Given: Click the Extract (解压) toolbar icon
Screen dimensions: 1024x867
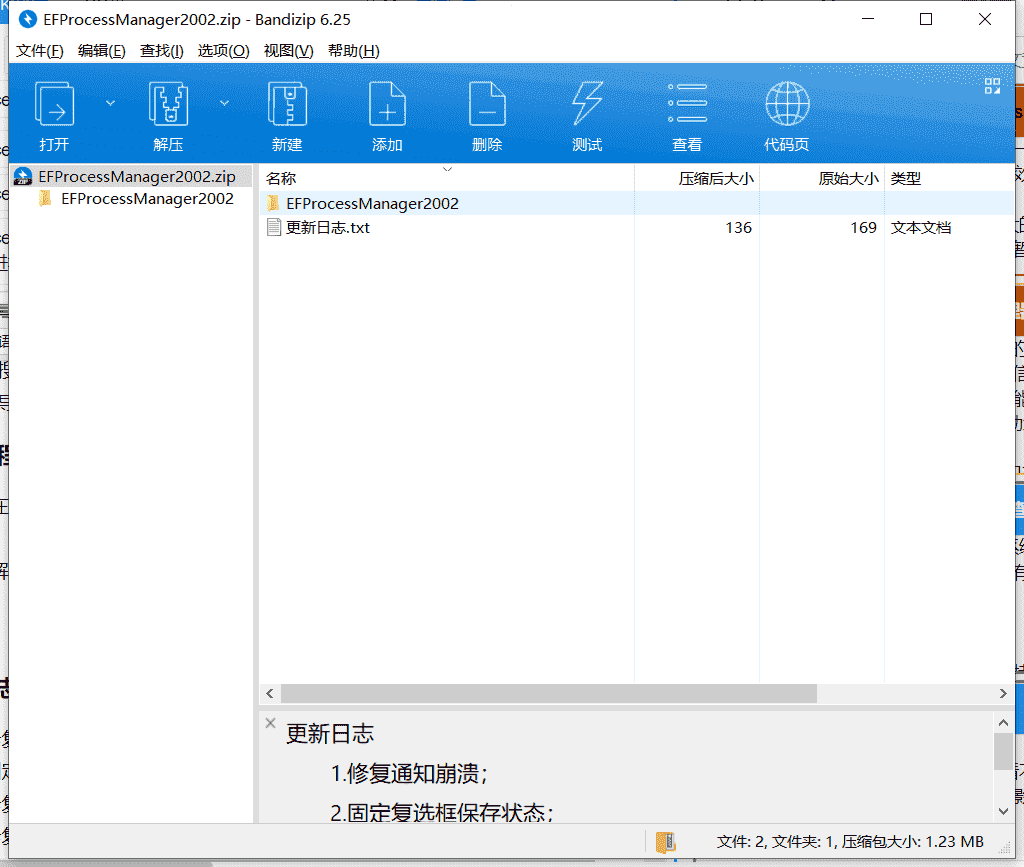Looking at the screenshot, I should coord(168,104).
